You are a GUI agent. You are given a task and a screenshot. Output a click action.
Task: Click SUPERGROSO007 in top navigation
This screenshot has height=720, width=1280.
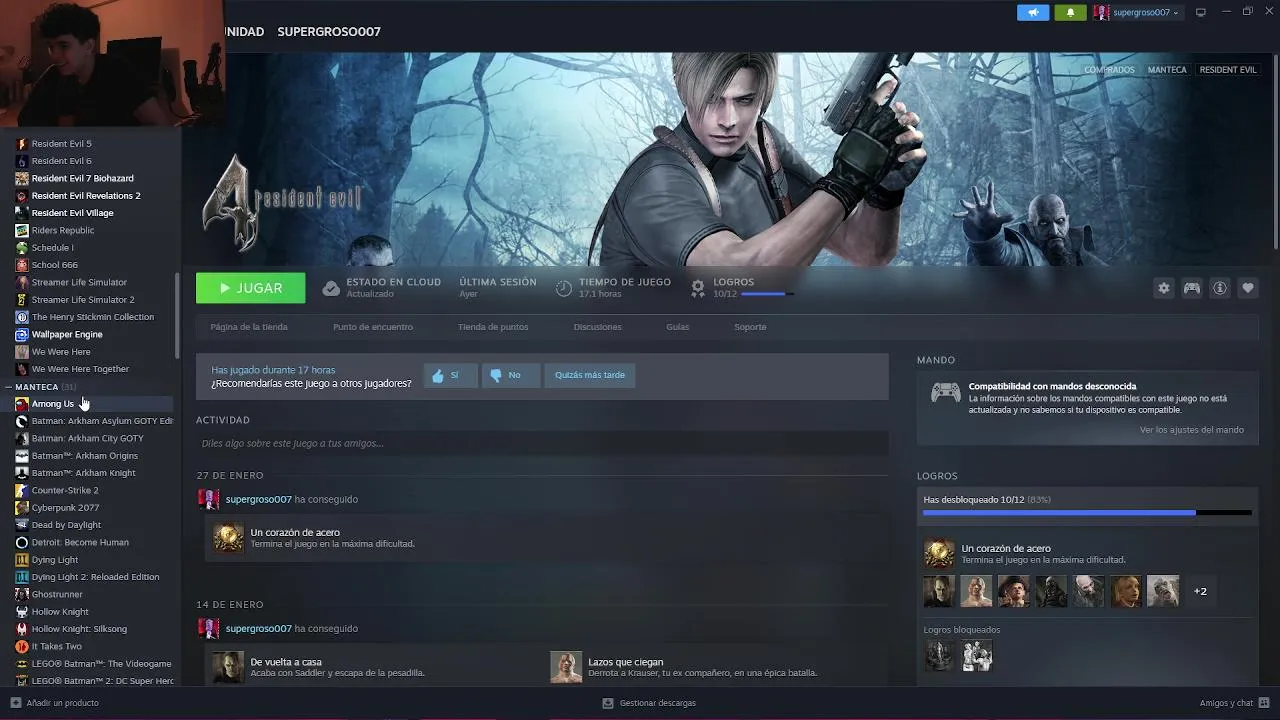(x=329, y=32)
